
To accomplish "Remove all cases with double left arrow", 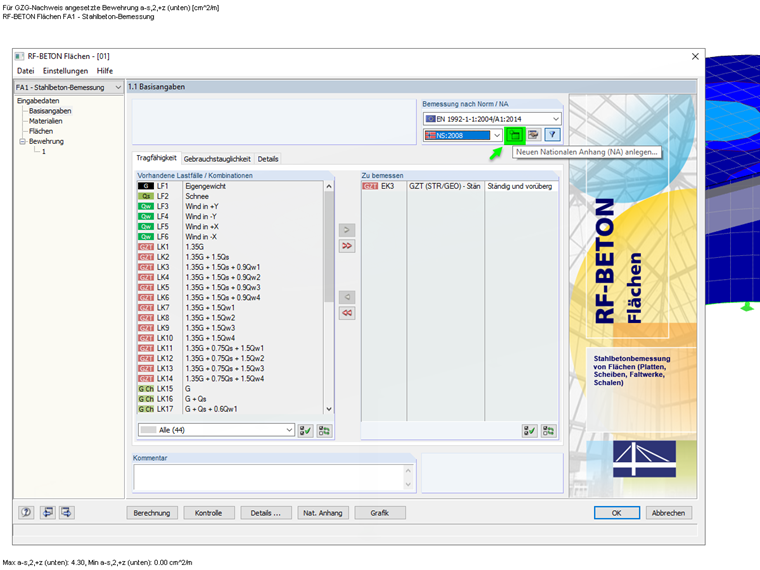I will tap(347, 313).
